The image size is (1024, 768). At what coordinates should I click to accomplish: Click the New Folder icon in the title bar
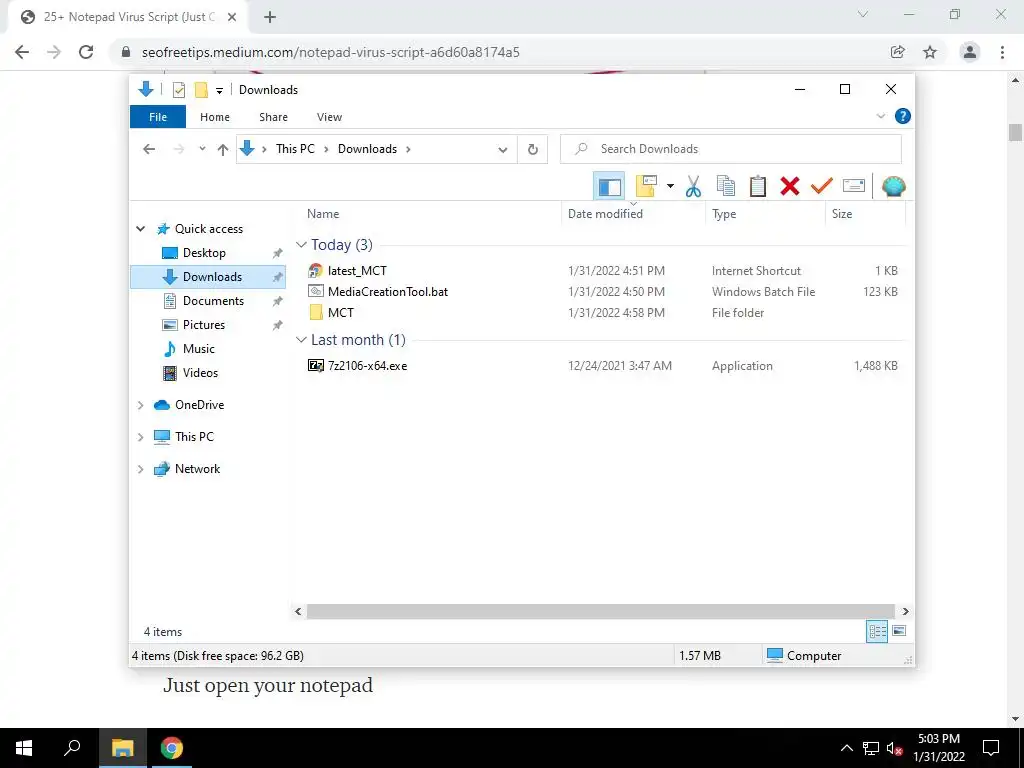pyautogui.click(x=201, y=89)
